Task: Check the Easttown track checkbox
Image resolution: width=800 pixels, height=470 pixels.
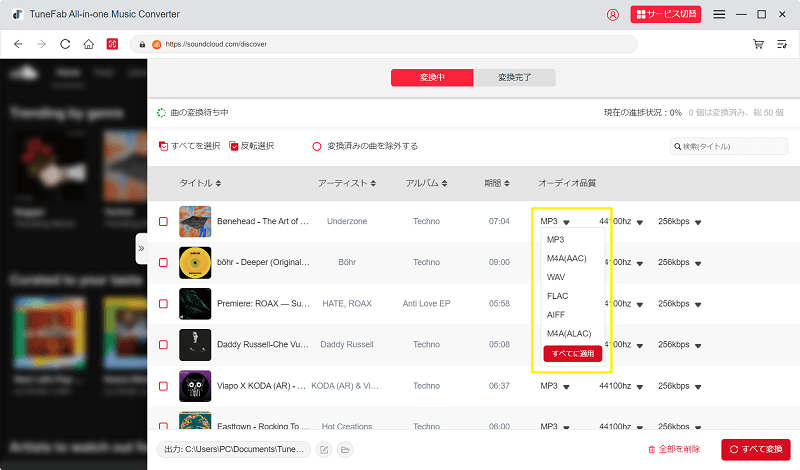Action: pyautogui.click(x=163, y=426)
